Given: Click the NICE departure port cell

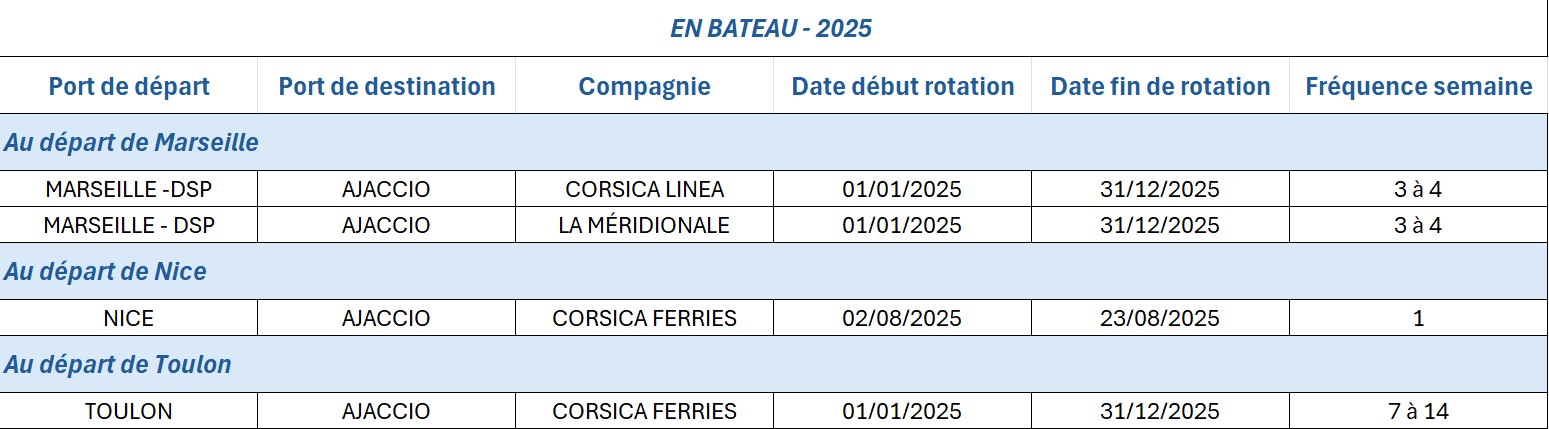Looking at the screenshot, I should coord(129,318).
